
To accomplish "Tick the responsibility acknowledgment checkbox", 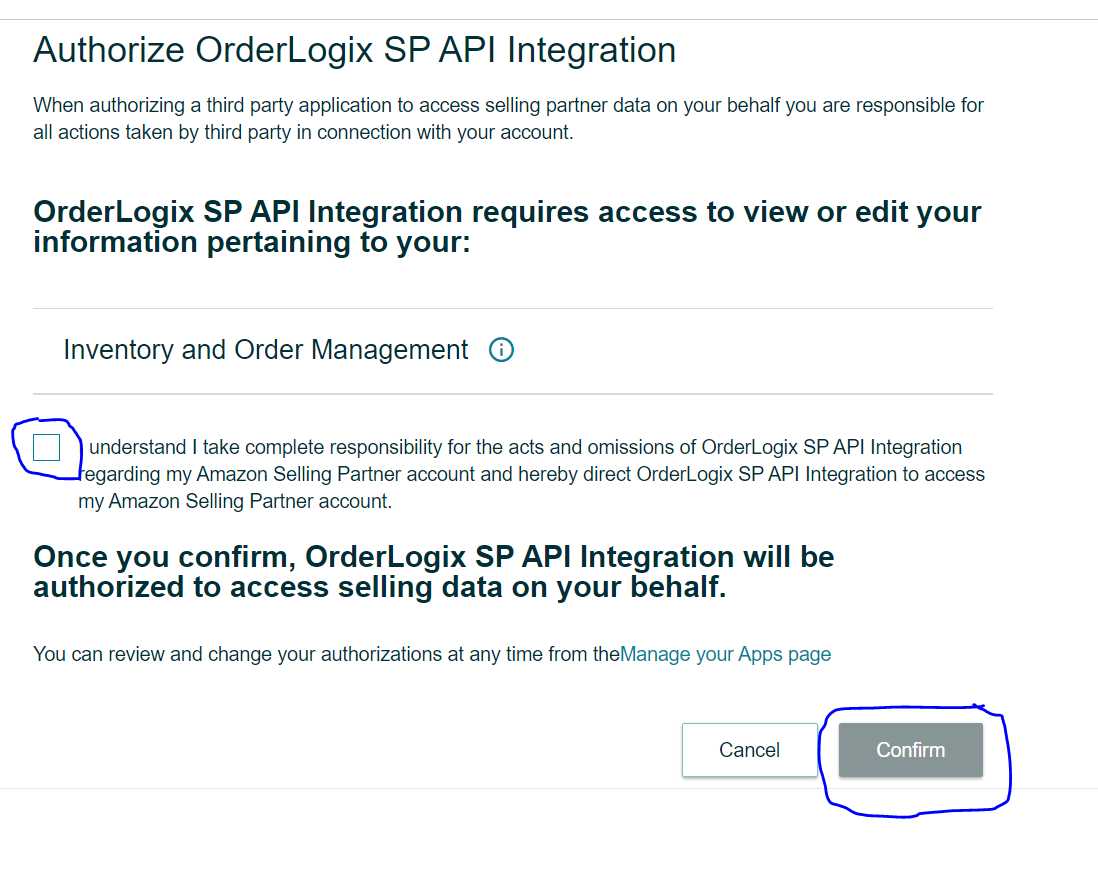I will (47, 447).
